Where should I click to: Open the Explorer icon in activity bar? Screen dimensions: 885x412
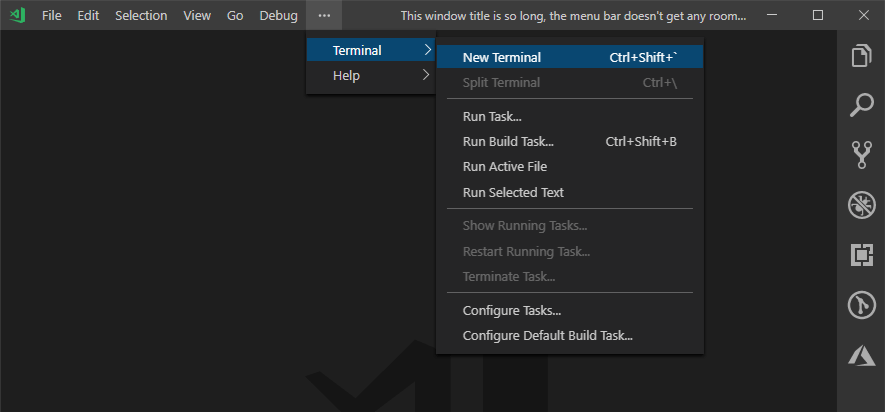tap(861, 56)
